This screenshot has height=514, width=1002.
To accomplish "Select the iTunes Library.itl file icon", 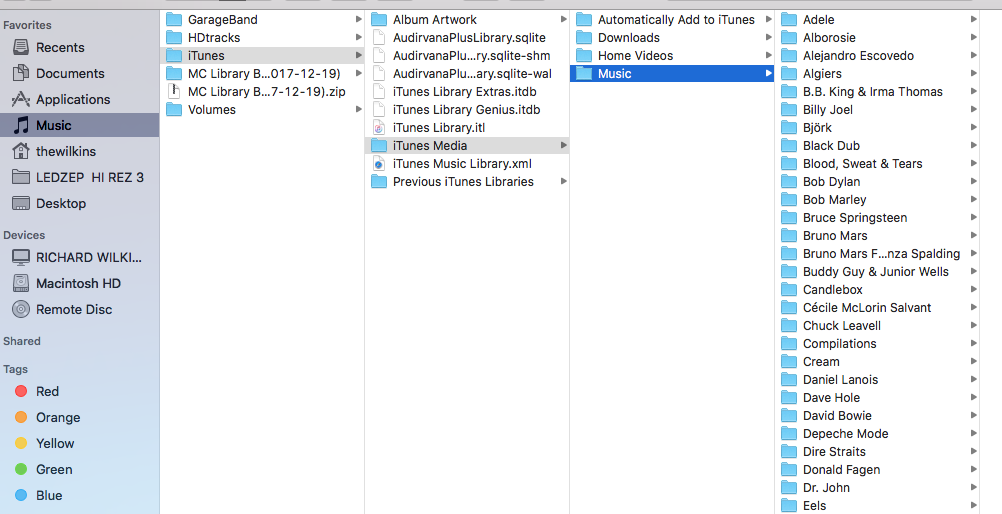I will [379, 127].
